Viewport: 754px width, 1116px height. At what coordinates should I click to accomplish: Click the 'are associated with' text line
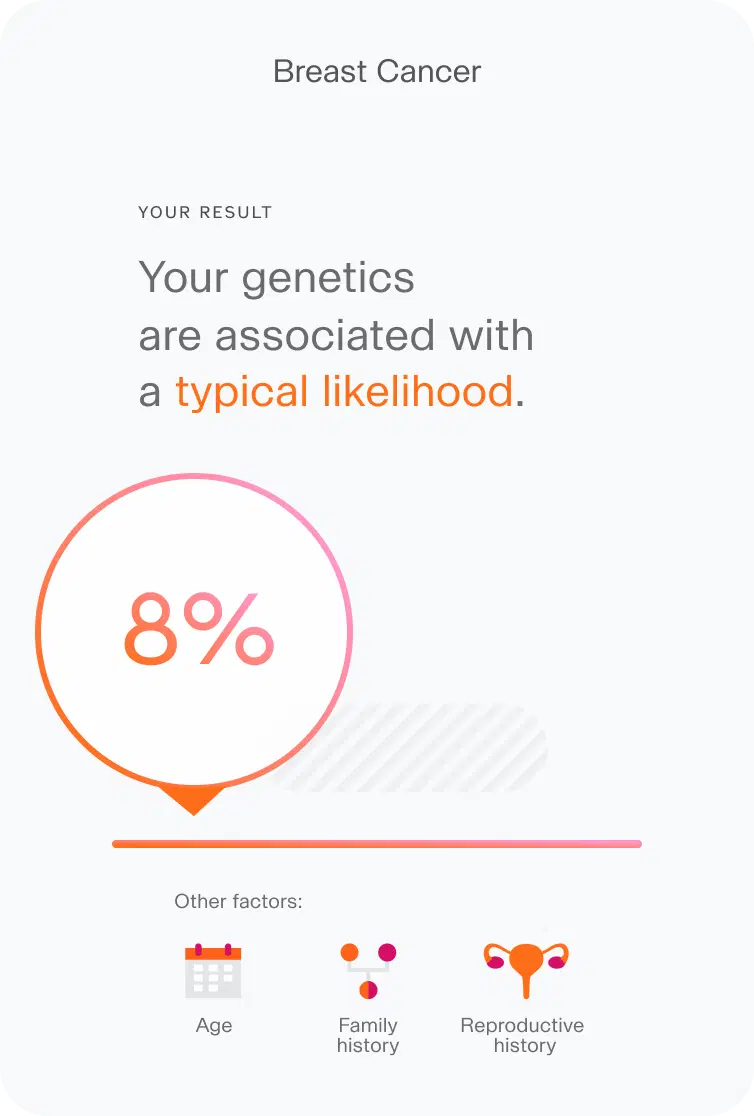336,335
